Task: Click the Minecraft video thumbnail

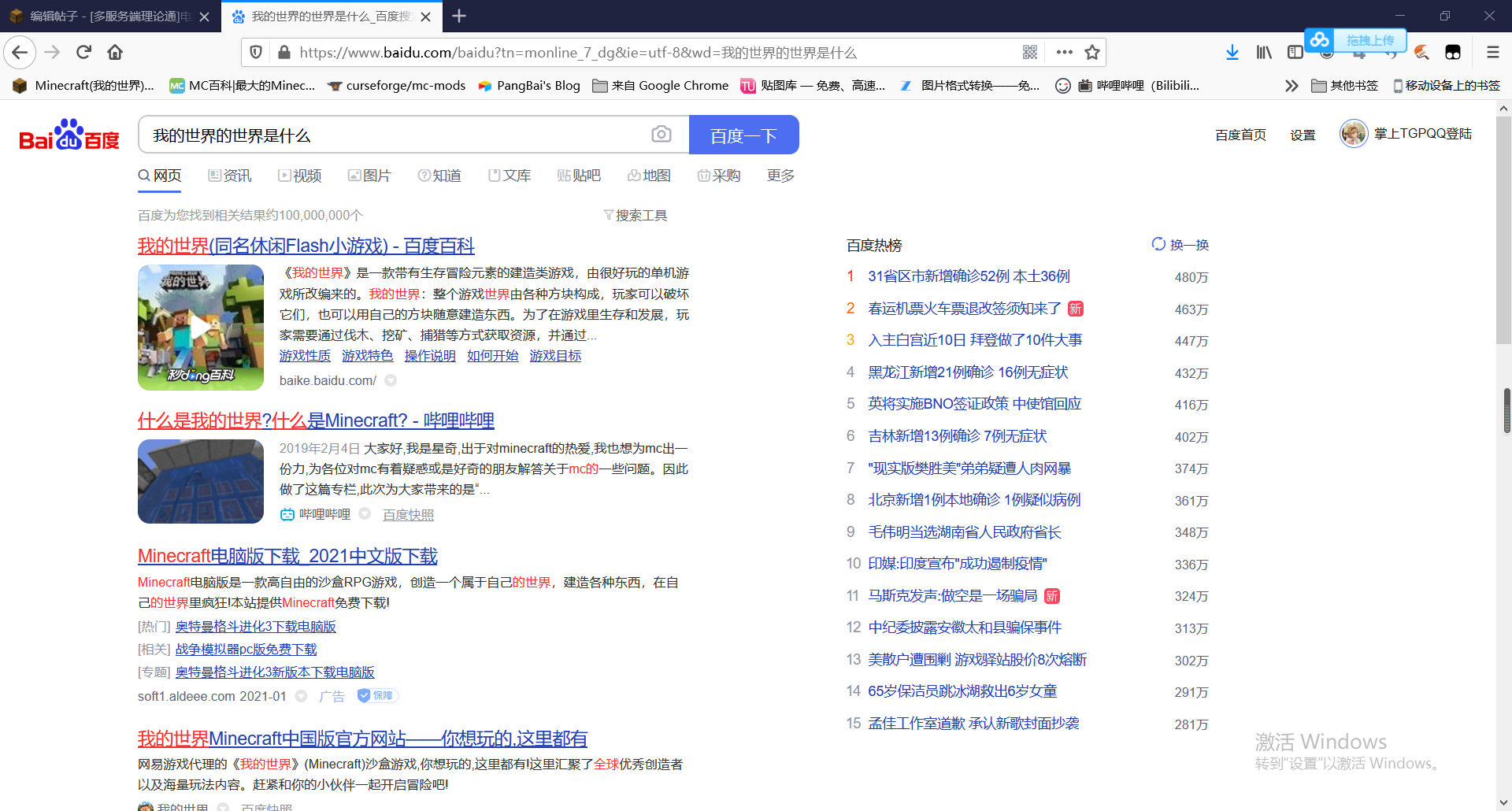Action: tap(201, 328)
